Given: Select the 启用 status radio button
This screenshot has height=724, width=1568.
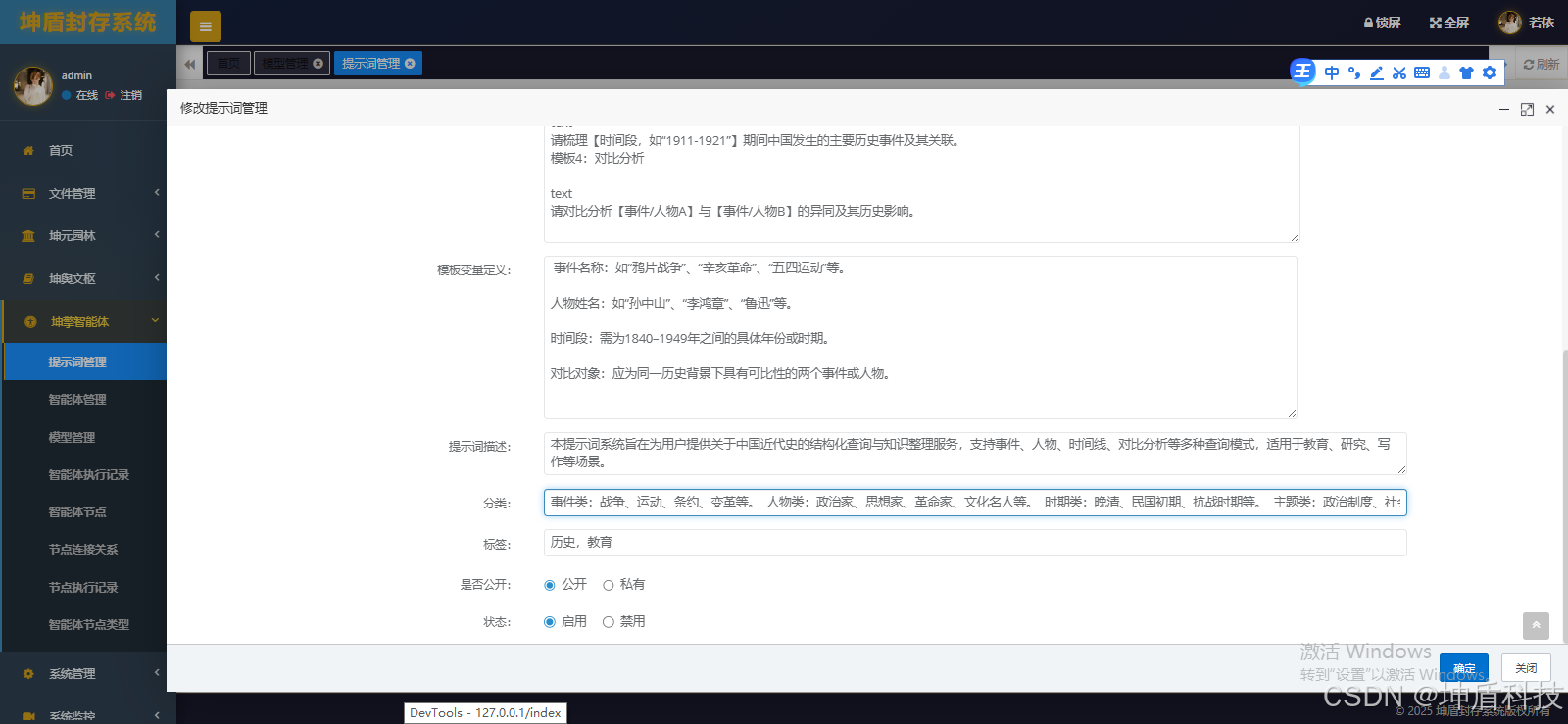Looking at the screenshot, I should coord(550,622).
